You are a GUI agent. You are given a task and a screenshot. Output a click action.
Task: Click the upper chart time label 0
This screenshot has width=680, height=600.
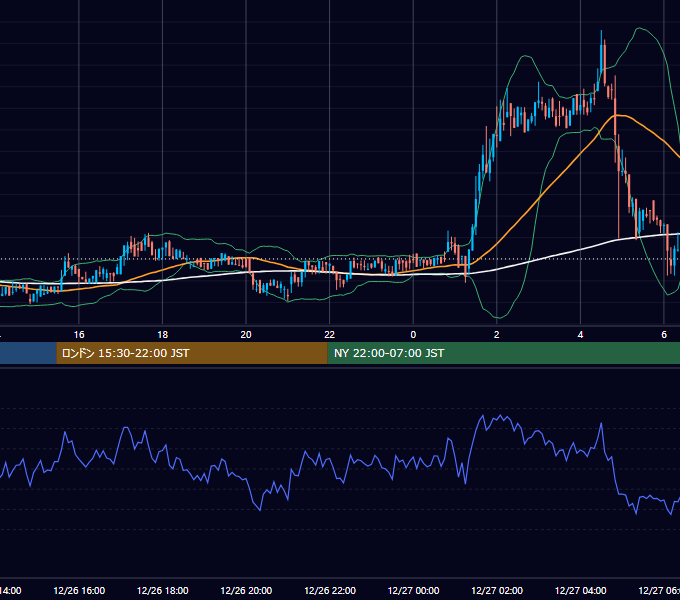pyautogui.click(x=413, y=334)
